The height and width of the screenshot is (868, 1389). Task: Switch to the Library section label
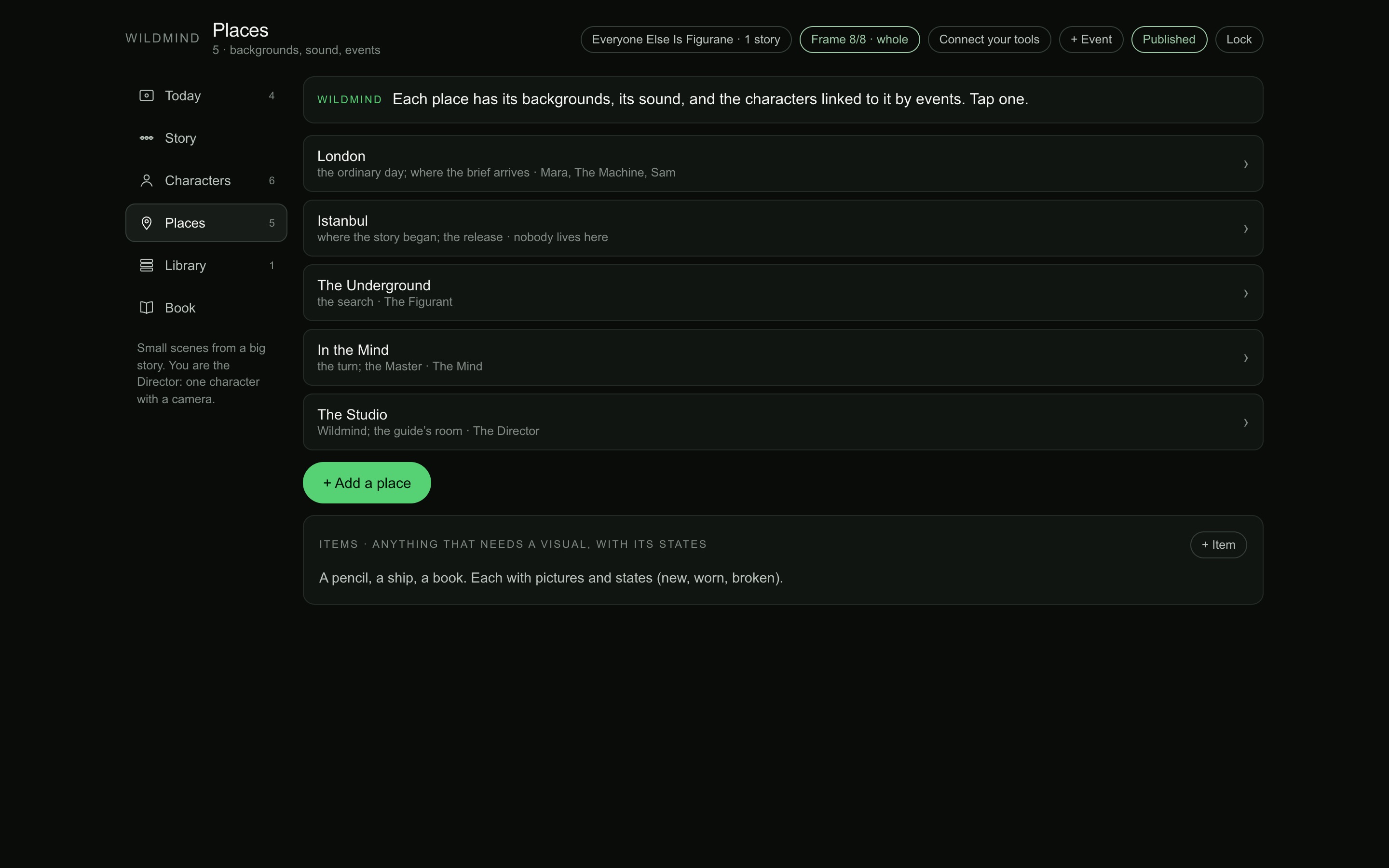[x=185, y=266]
